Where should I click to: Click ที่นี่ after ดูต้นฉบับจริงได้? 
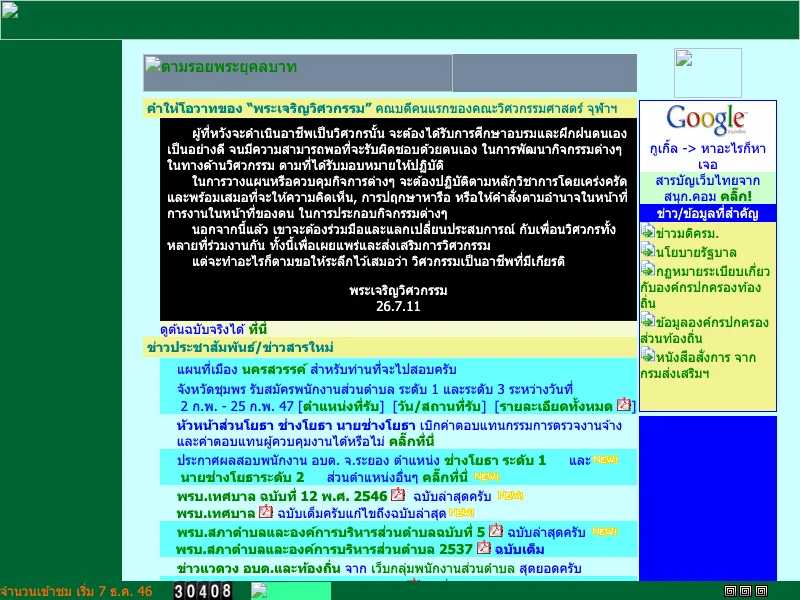pyautogui.click(x=258, y=329)
